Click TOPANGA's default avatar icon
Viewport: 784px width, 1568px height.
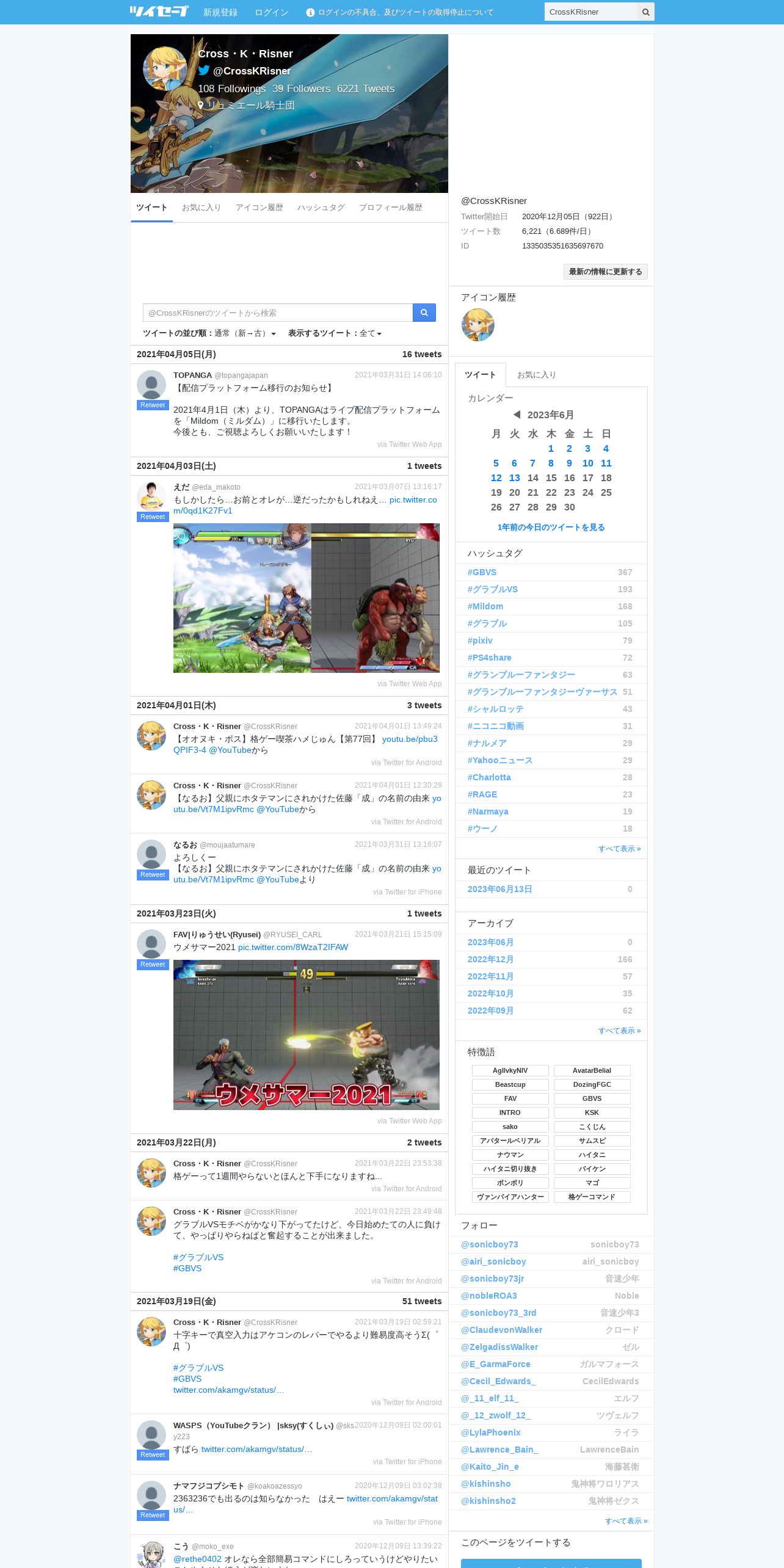151,385
